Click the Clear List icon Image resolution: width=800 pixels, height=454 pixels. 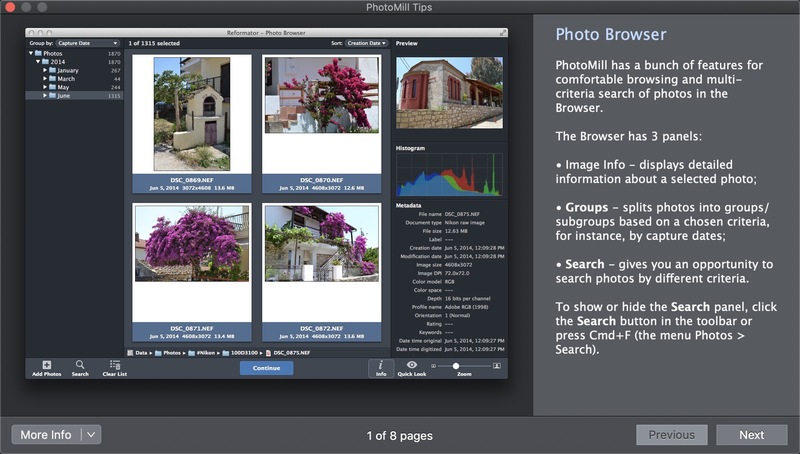(x=115, y=365)
